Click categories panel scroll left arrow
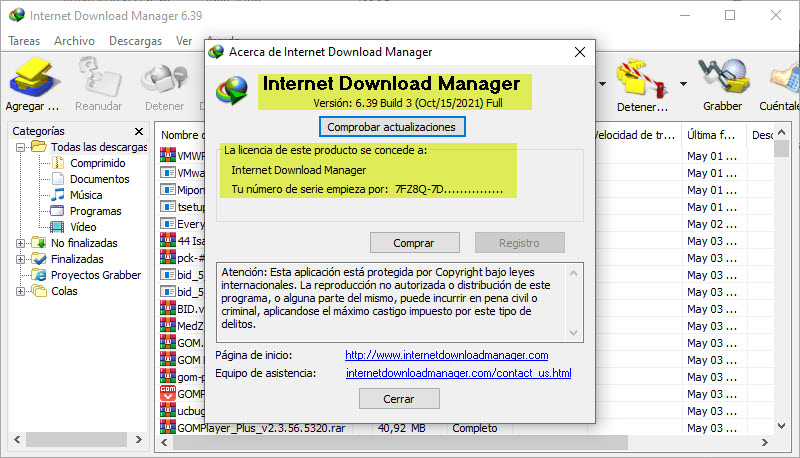Viewport: 800px width, 458px height. point(17,439)
